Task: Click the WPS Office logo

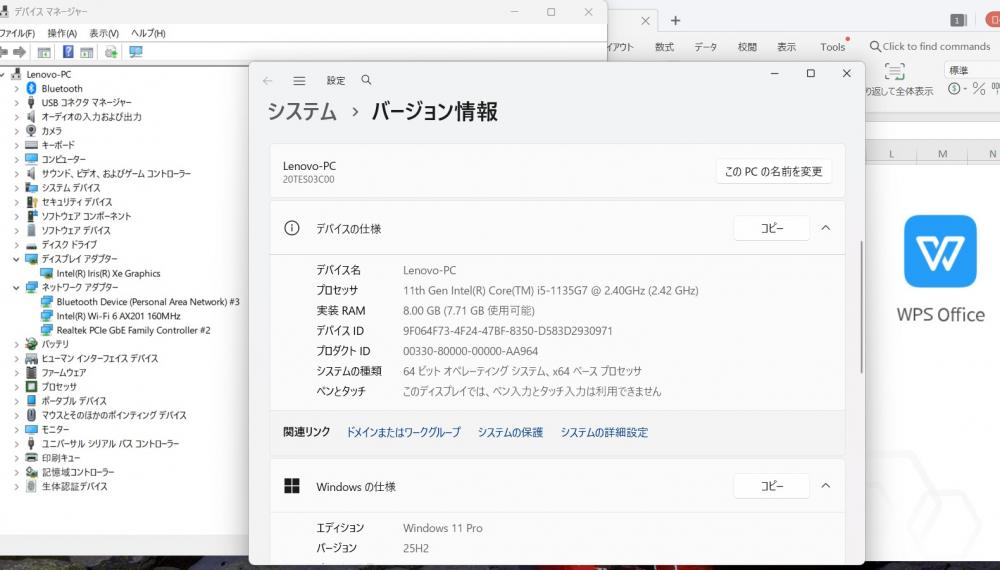Action: (x=940, y=251)
